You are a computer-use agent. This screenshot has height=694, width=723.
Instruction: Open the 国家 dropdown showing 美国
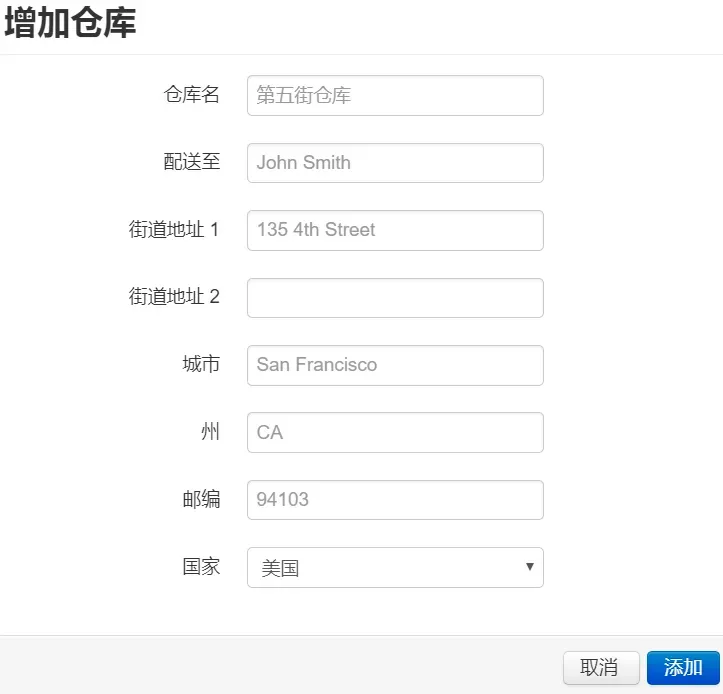[x=395, y=568]
